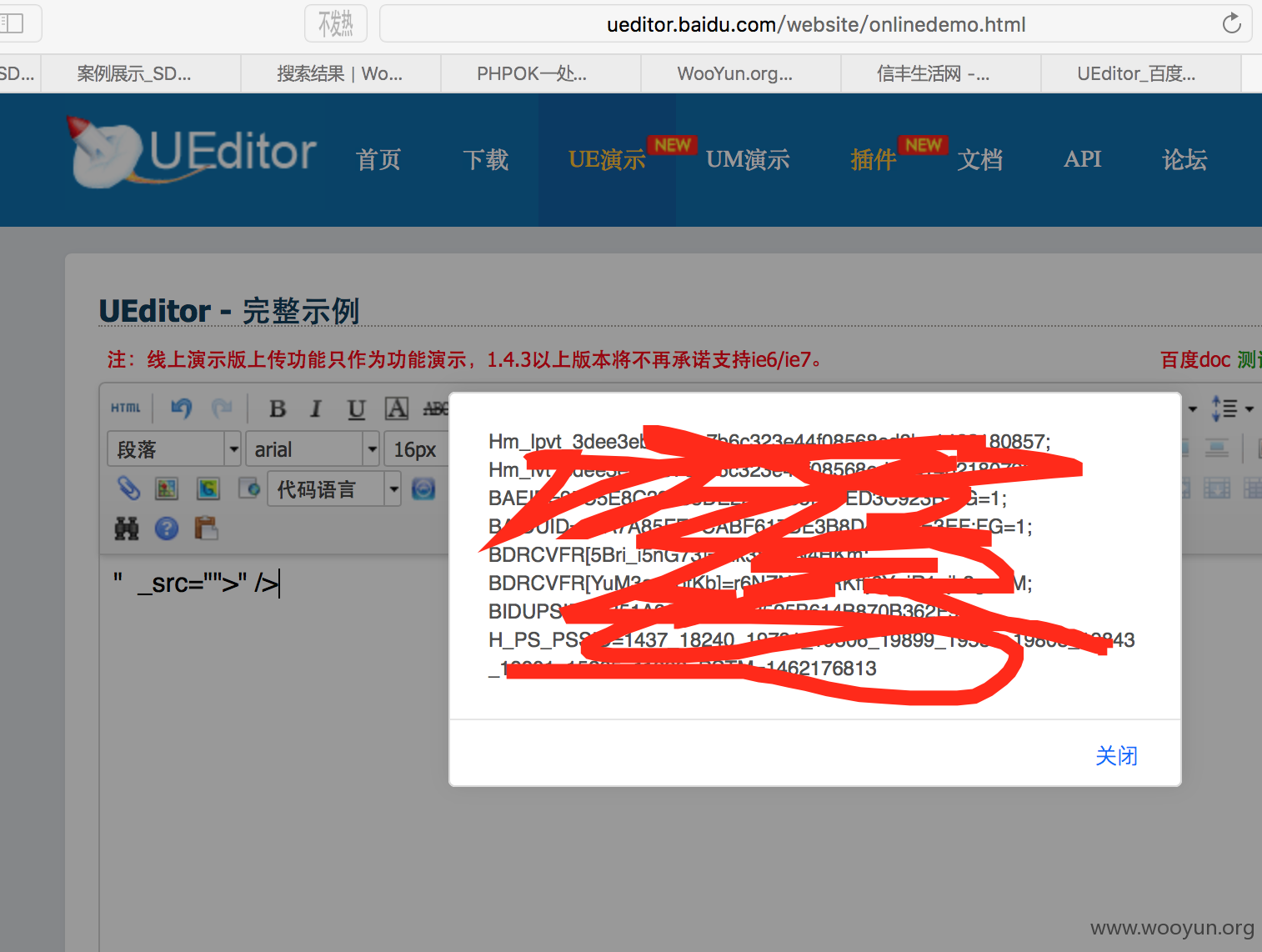
Task: Click the clipboard paste icon
Action: coord(206,528)
